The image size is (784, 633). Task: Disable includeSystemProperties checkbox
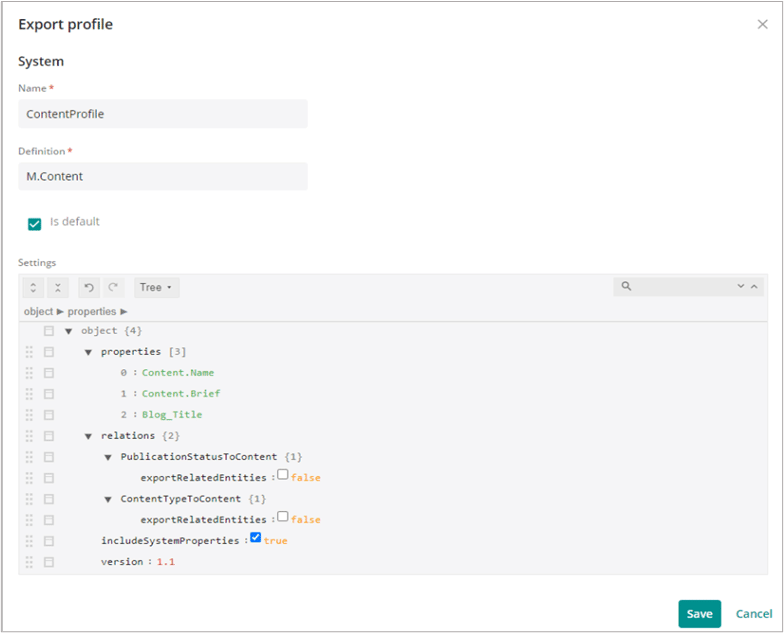tap(256, 538)
